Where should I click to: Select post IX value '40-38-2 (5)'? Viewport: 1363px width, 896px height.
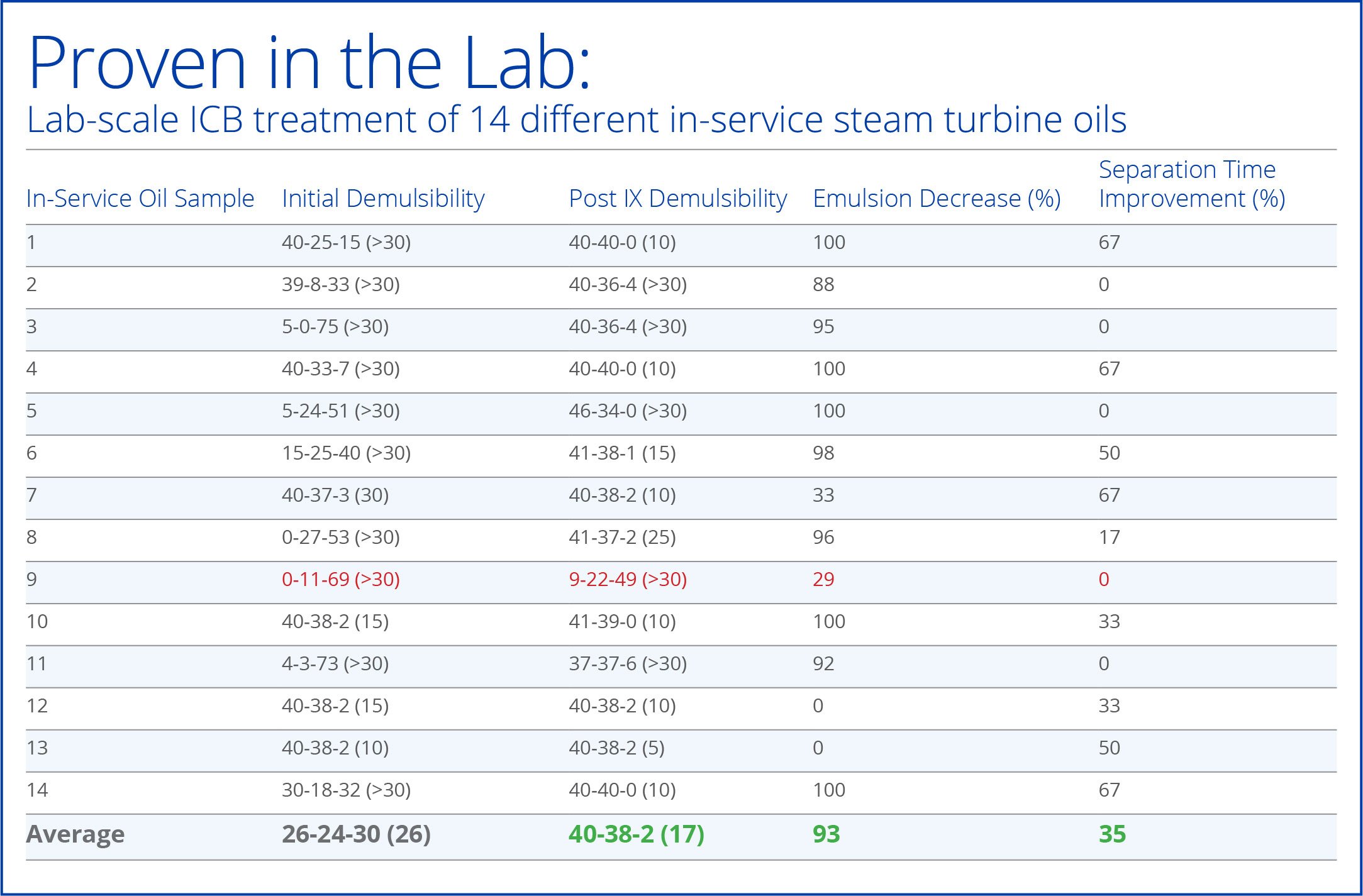(616, 748)
